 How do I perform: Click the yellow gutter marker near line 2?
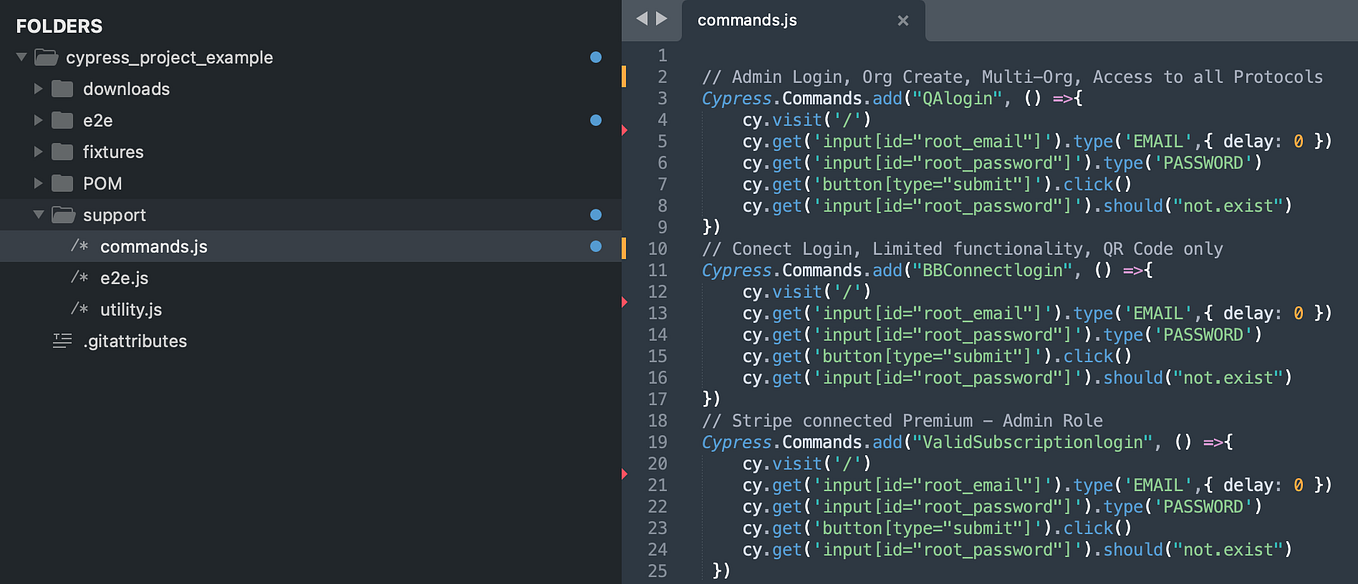[625, 75]
